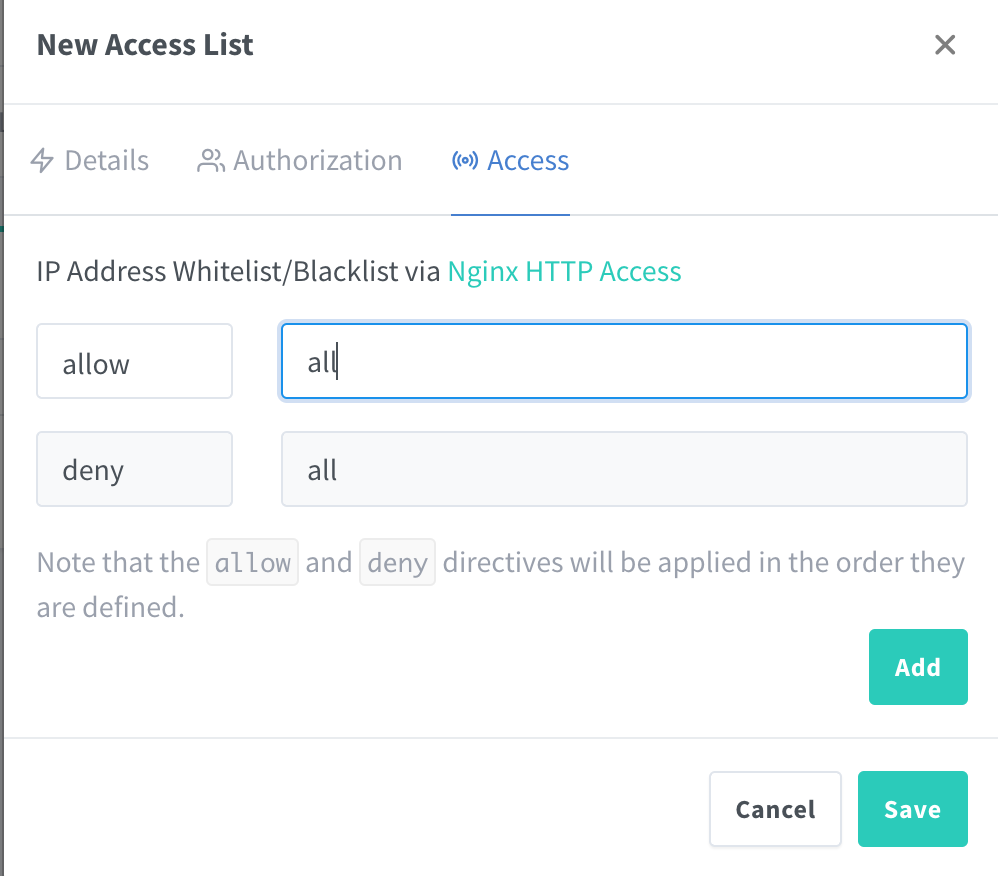
Task: Click the New Access List dialog title
Action: point(144,44)
